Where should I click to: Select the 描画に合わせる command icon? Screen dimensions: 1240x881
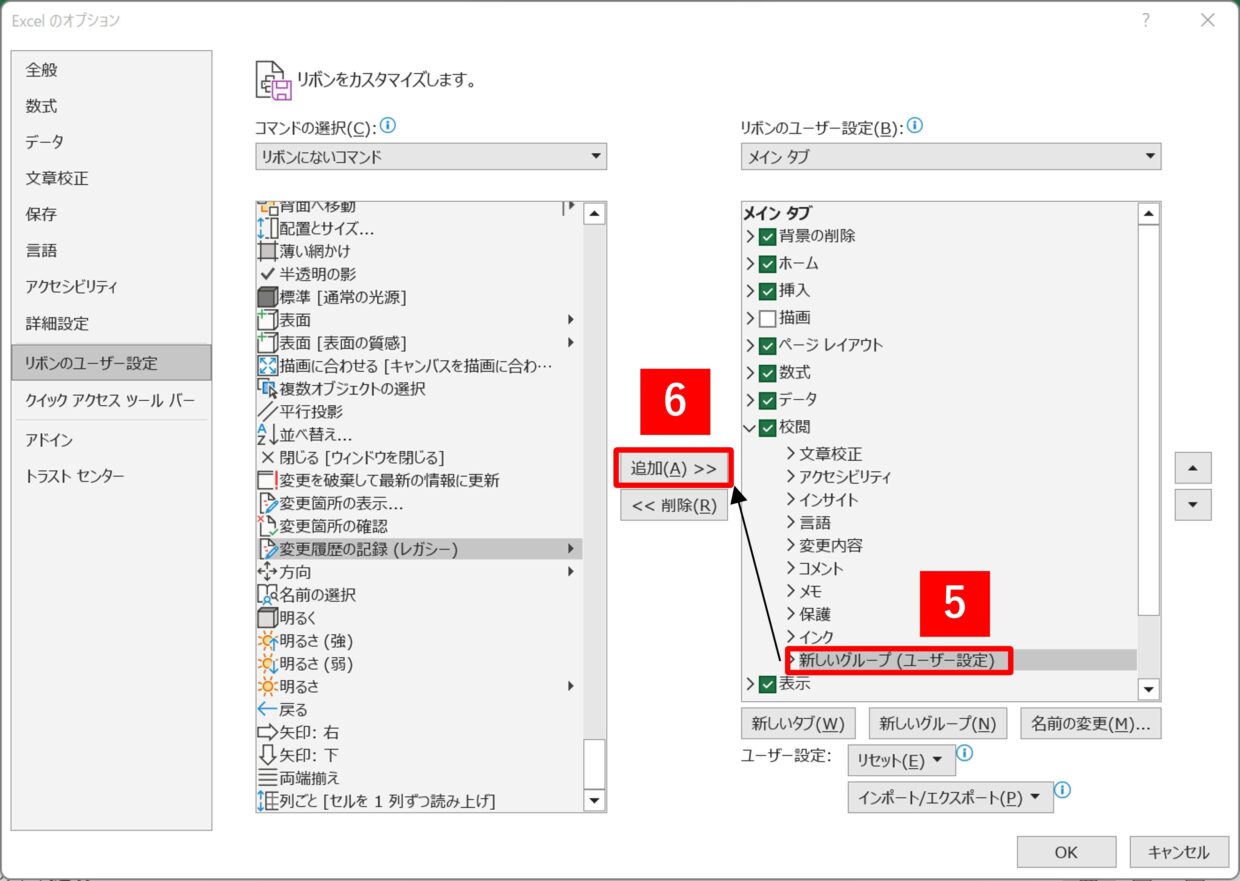[267, 366]
